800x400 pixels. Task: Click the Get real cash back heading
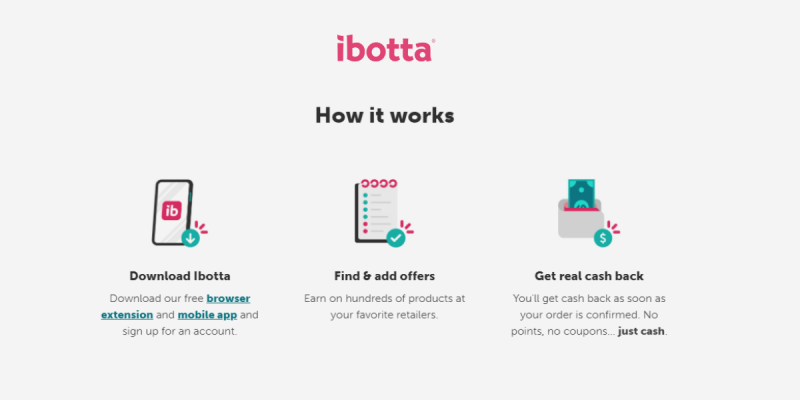coord(589,276)
